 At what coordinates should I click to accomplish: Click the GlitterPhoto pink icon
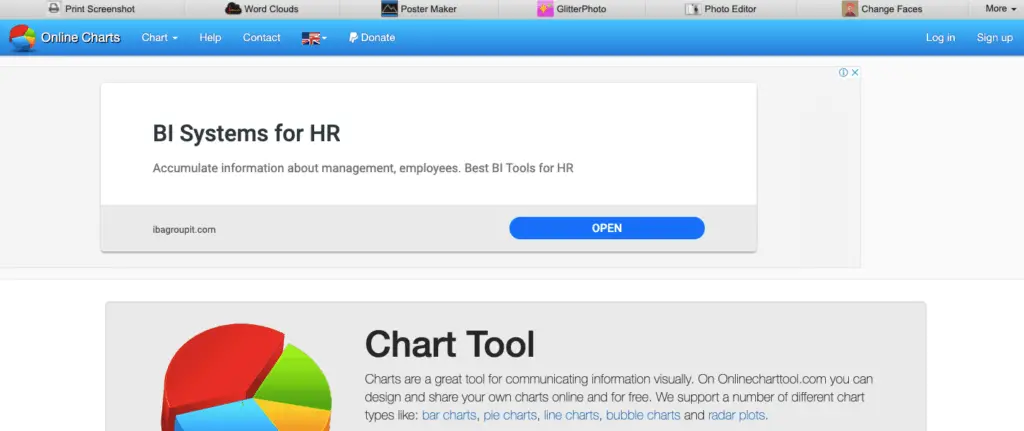pos(545,8)
